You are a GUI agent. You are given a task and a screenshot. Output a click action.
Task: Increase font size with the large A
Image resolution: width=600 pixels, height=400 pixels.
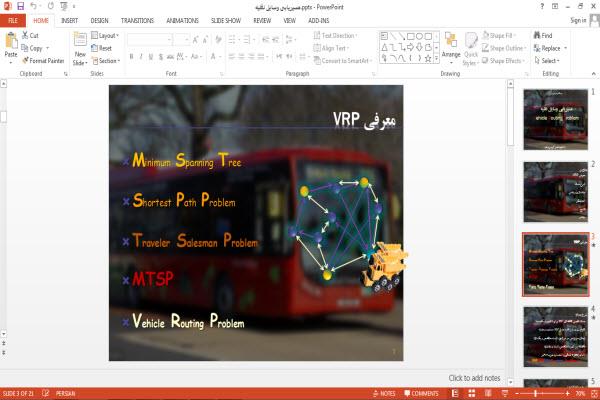(196, 39)
